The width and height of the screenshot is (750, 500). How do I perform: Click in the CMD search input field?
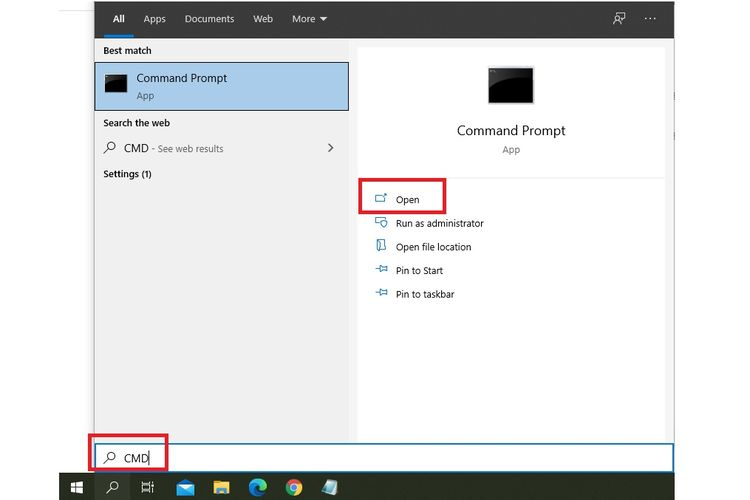point(400,458)
